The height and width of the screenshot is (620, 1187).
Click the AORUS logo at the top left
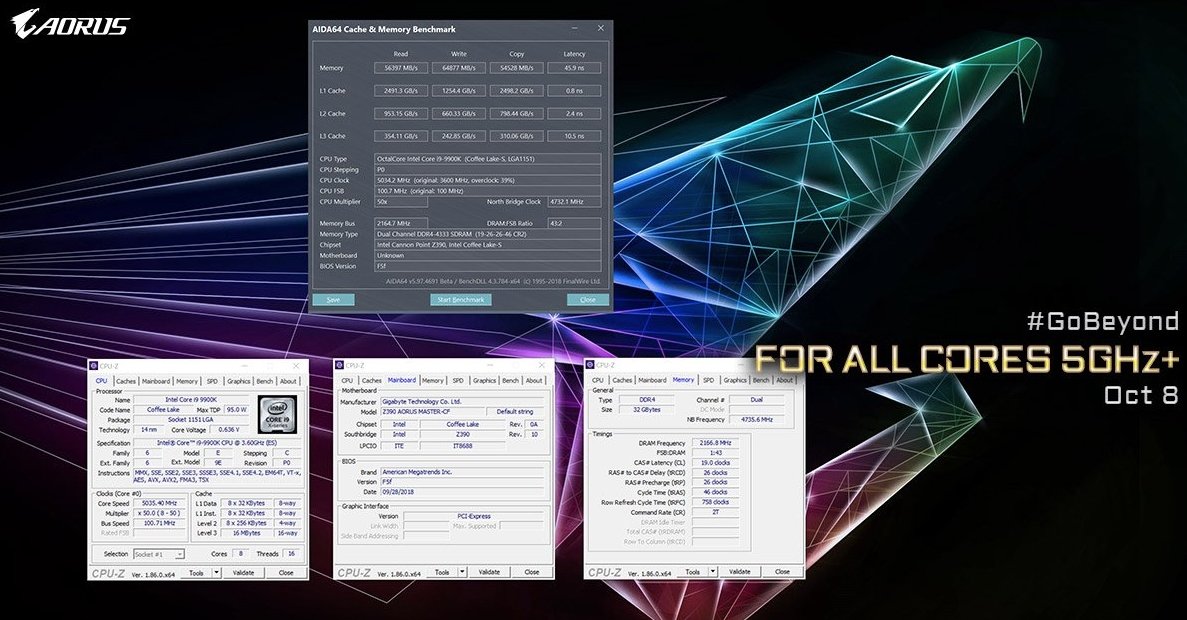70,23
